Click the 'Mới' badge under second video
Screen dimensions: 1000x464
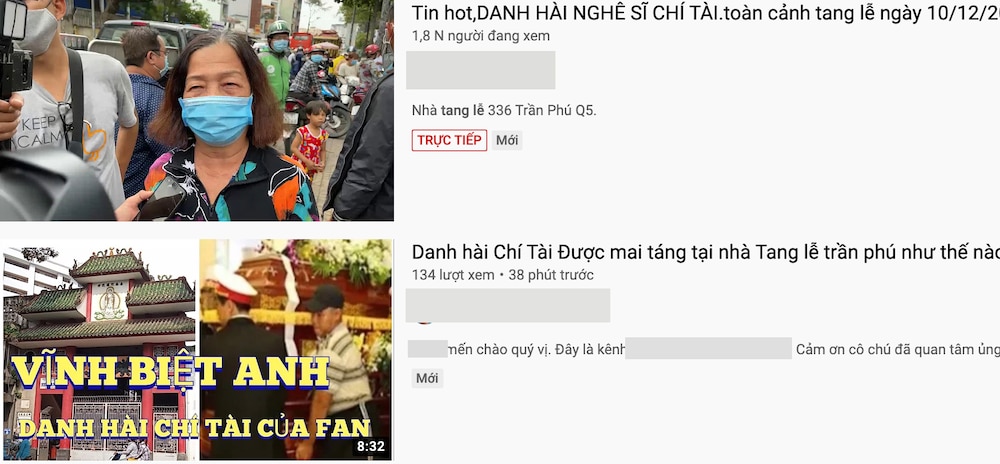pyautogui.click(x=427, y=378)
